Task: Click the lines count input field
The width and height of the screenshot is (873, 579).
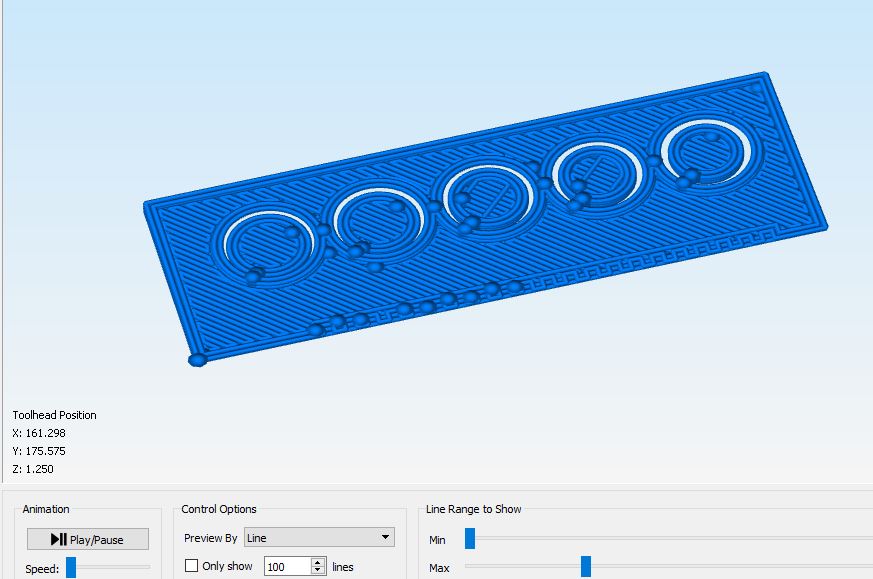Action: 287,567
